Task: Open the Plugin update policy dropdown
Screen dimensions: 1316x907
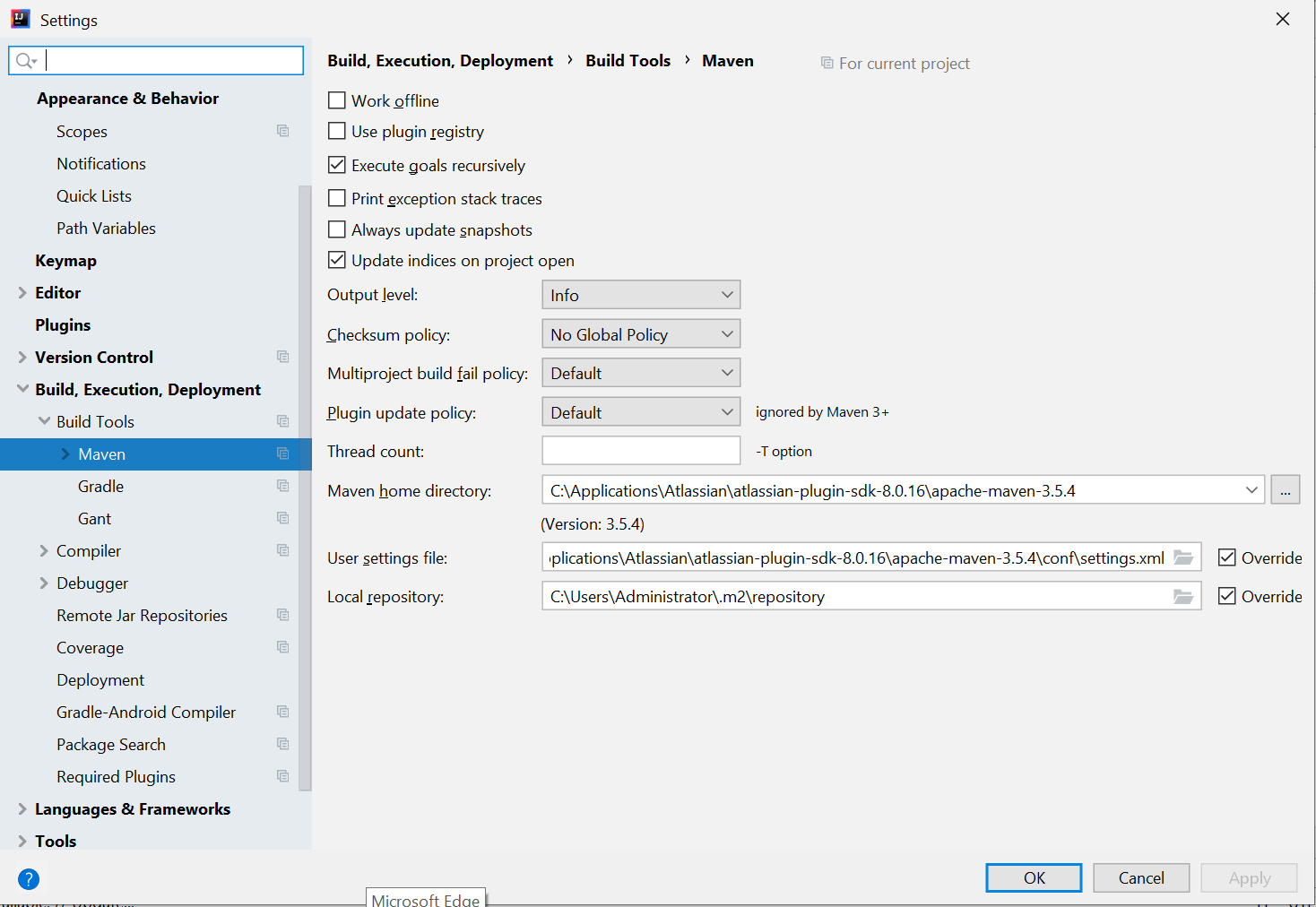Action: click(x=641, y=412)
